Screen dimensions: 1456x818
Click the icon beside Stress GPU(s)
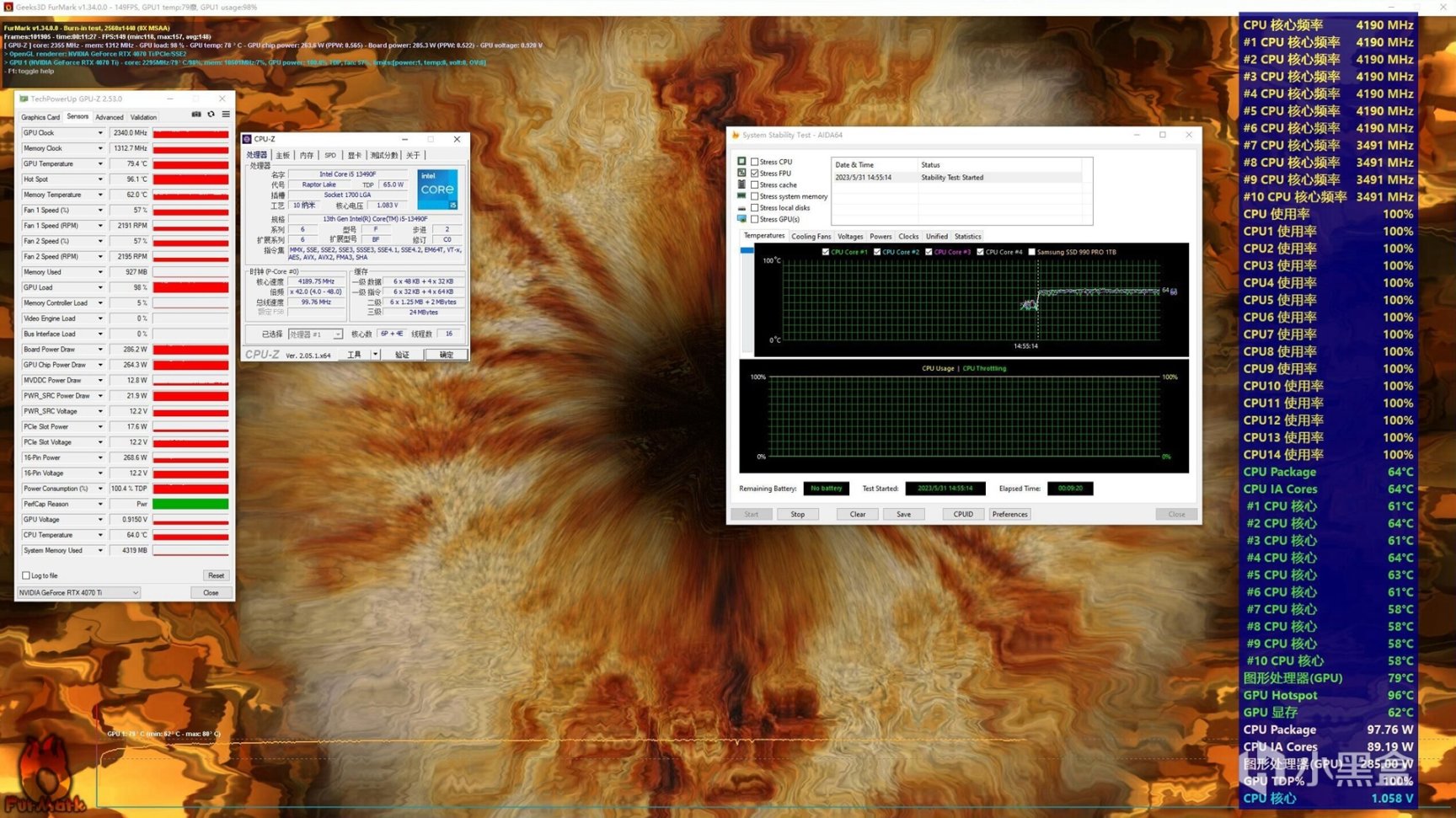coord(741,219)
